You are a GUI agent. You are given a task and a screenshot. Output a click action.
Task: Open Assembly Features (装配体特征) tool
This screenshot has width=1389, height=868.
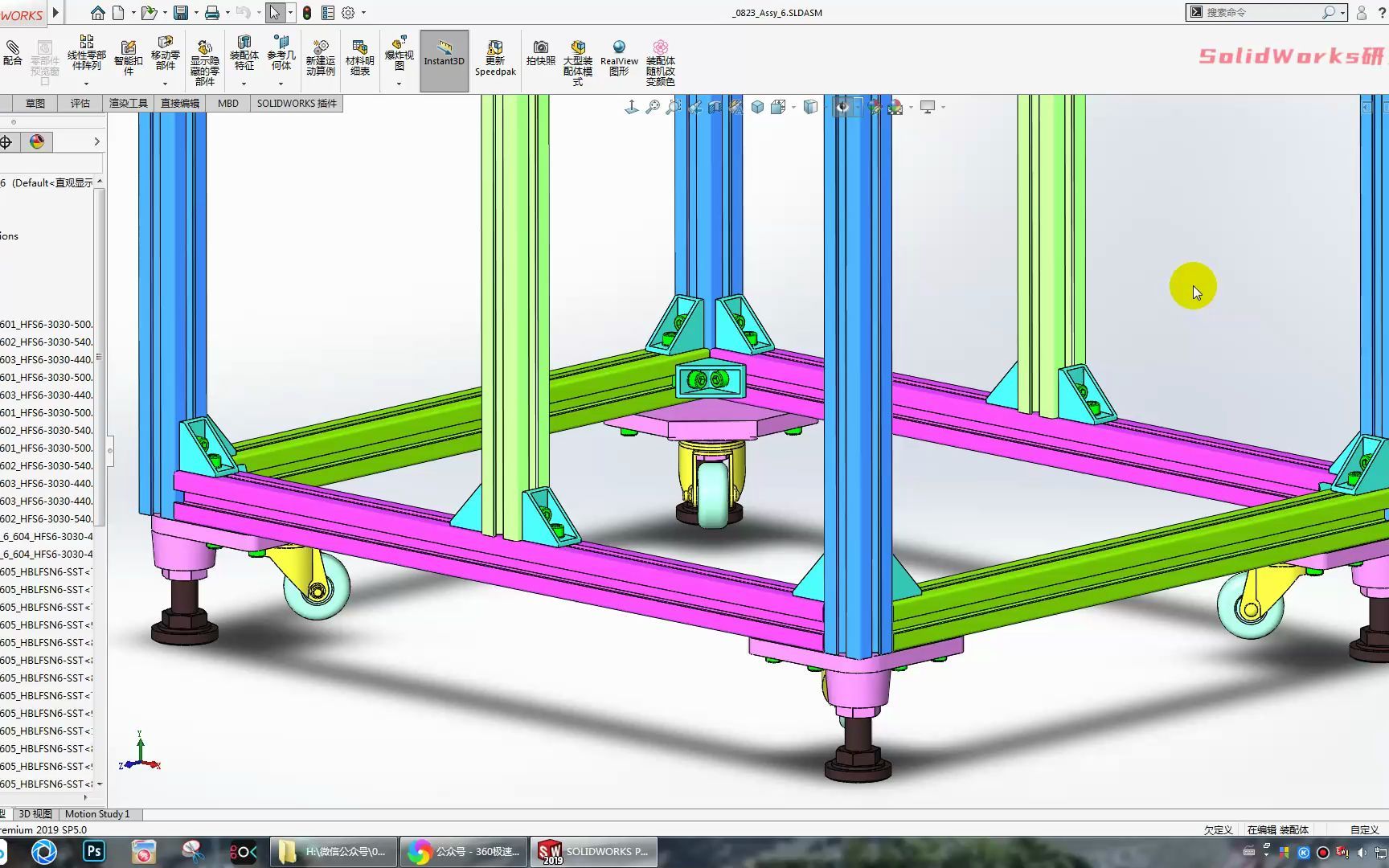point(244,53)
